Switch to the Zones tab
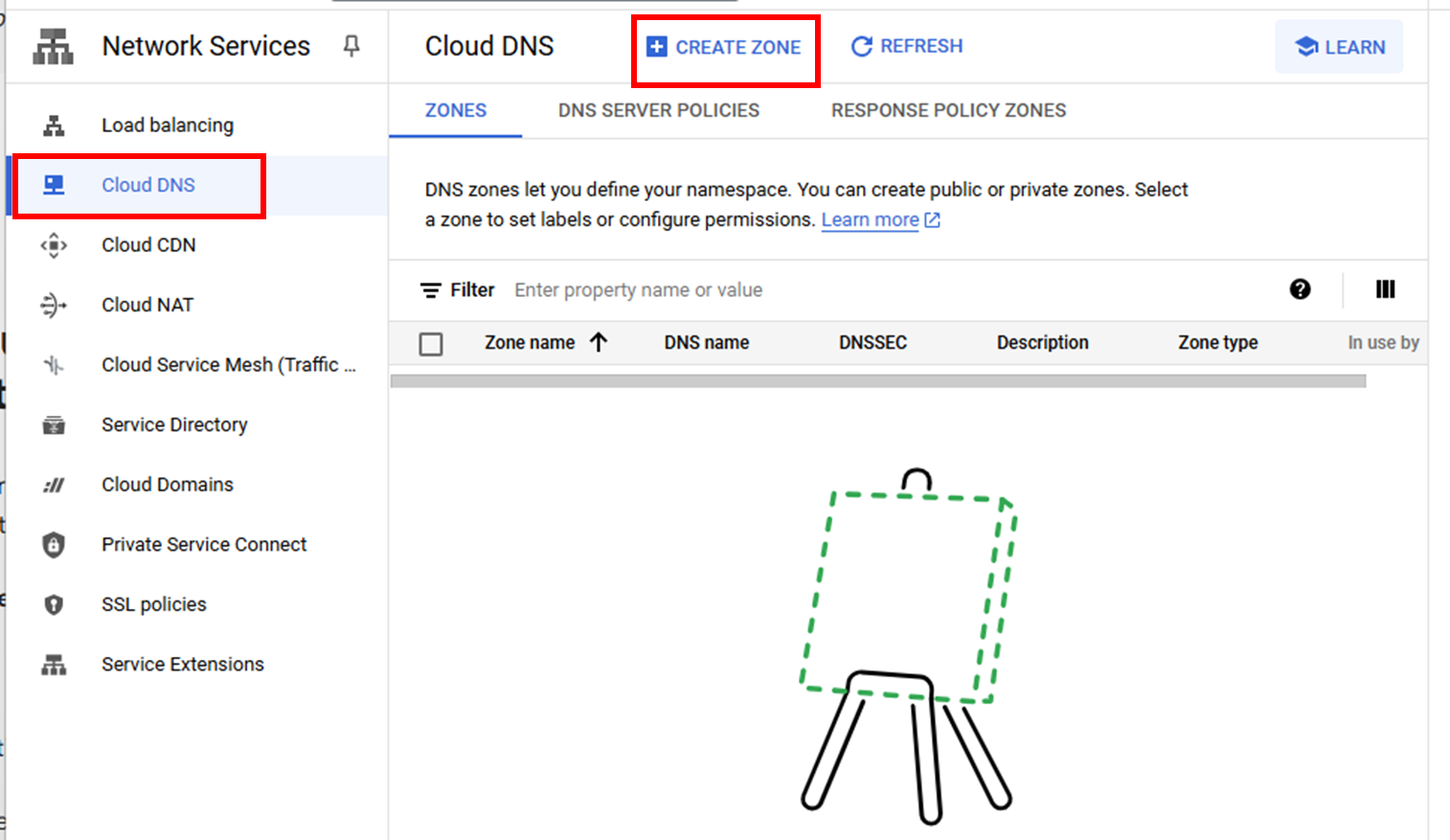The image size is (1450, 840). (x=456, y=110)
